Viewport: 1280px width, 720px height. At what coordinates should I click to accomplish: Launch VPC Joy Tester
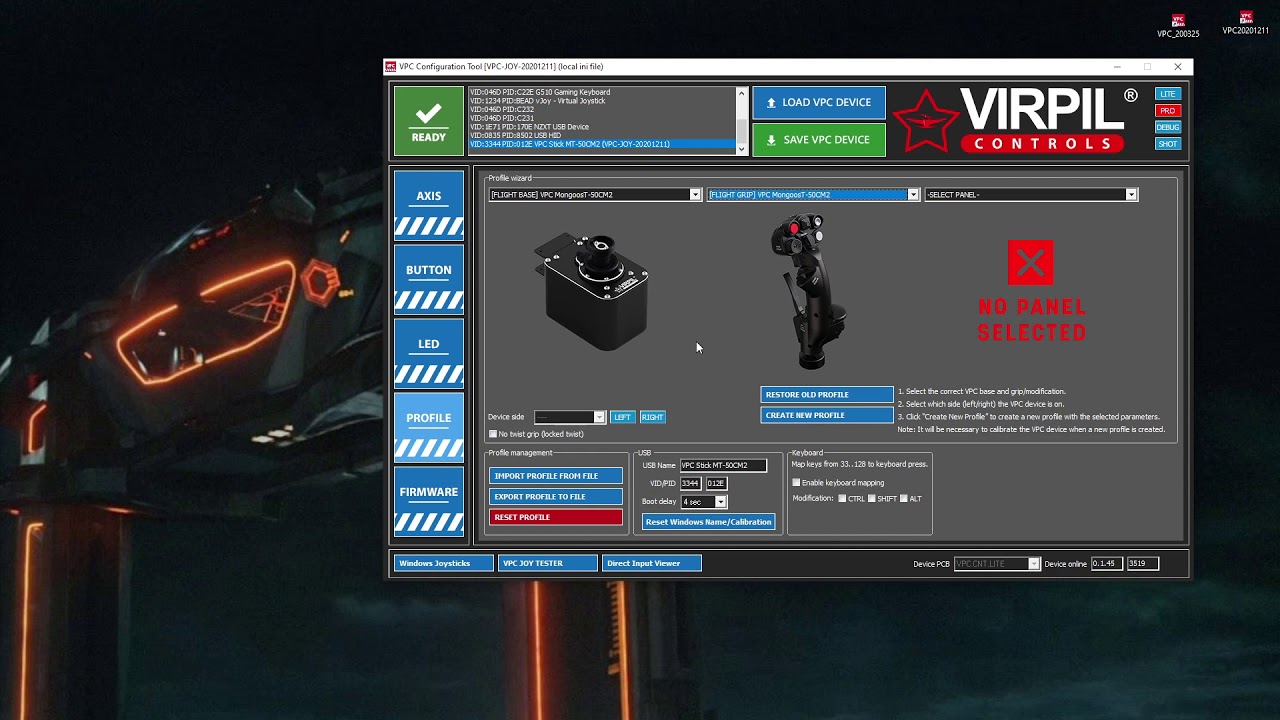point(548,563)
